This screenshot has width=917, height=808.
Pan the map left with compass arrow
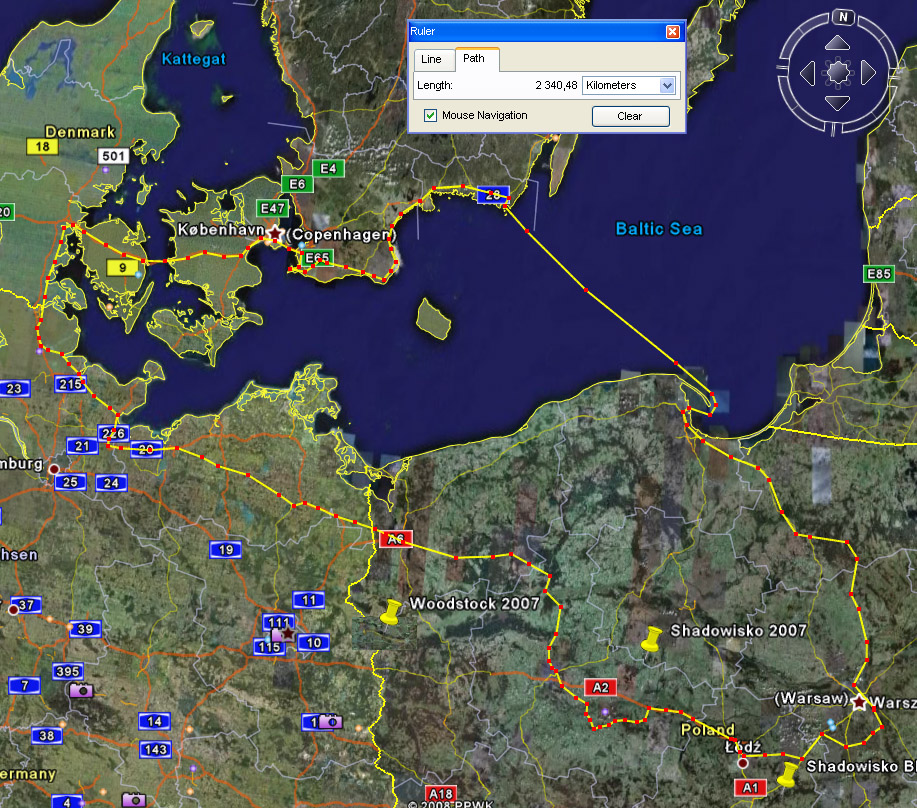808,73
